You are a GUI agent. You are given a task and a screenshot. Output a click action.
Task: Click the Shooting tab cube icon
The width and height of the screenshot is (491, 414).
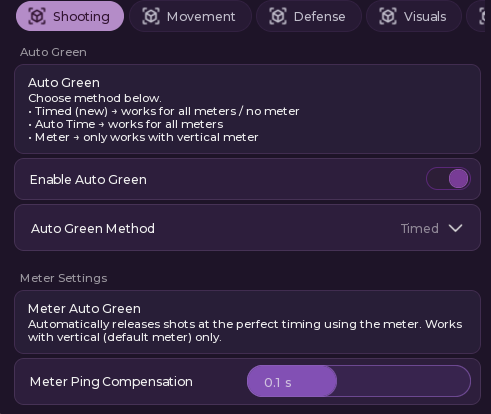point(37,16)
